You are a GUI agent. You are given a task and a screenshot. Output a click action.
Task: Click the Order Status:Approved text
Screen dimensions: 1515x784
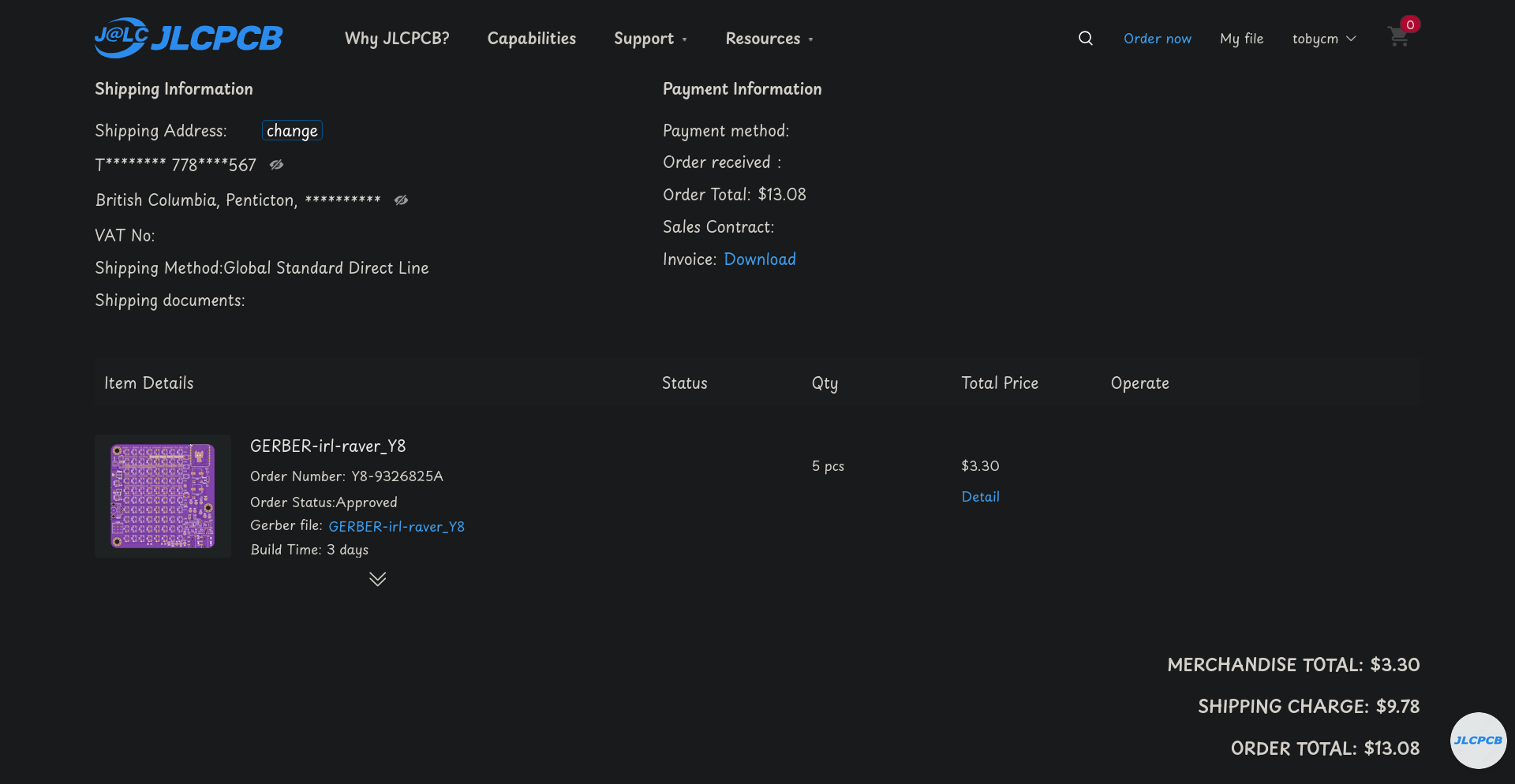tap(324, 502)
